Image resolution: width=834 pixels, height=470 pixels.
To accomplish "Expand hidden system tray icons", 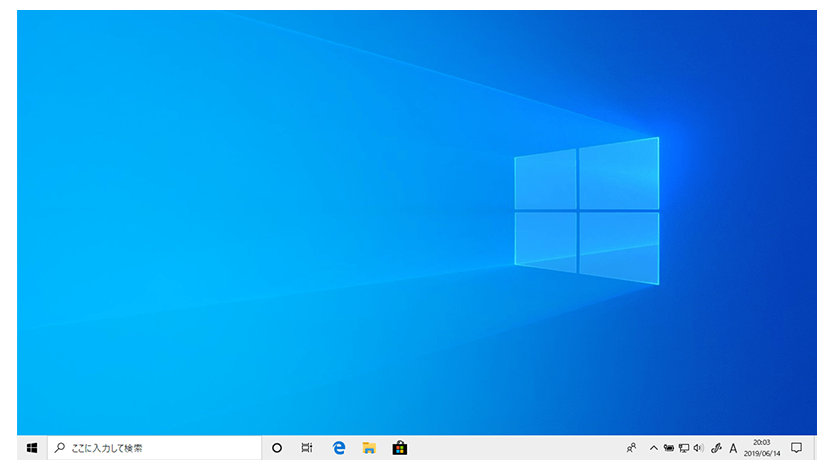I will pos(654,448).
